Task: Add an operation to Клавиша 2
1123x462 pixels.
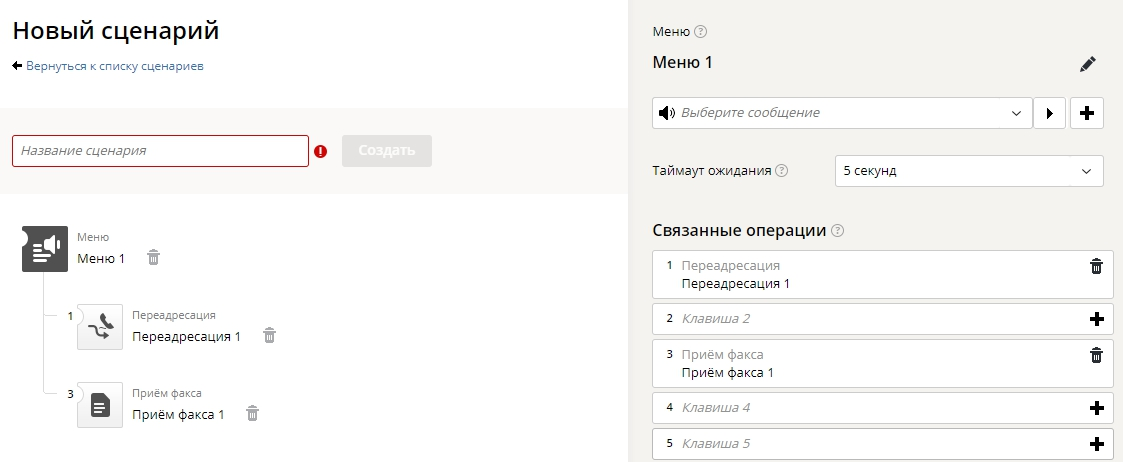Action: pyautogui.click(x=1096, y=319)
